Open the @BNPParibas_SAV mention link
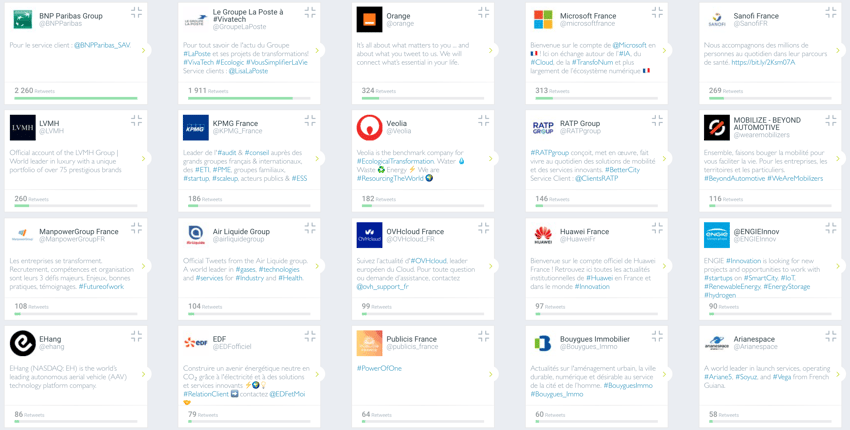This screenshot has width=850, height=430. 102,45
